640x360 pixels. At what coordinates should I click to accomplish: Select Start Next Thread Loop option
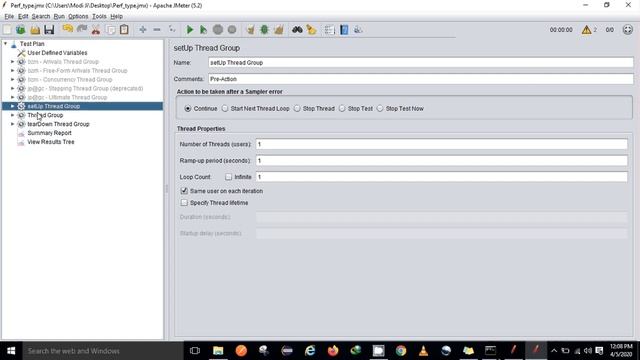(225, 109)
